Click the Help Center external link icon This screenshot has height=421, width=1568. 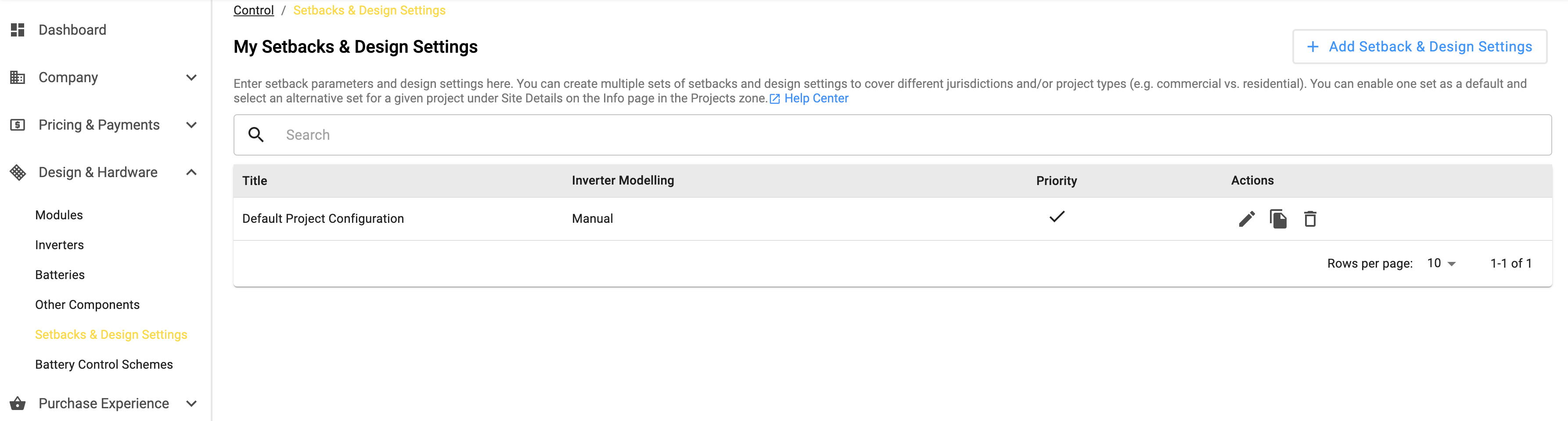point(775,99)
